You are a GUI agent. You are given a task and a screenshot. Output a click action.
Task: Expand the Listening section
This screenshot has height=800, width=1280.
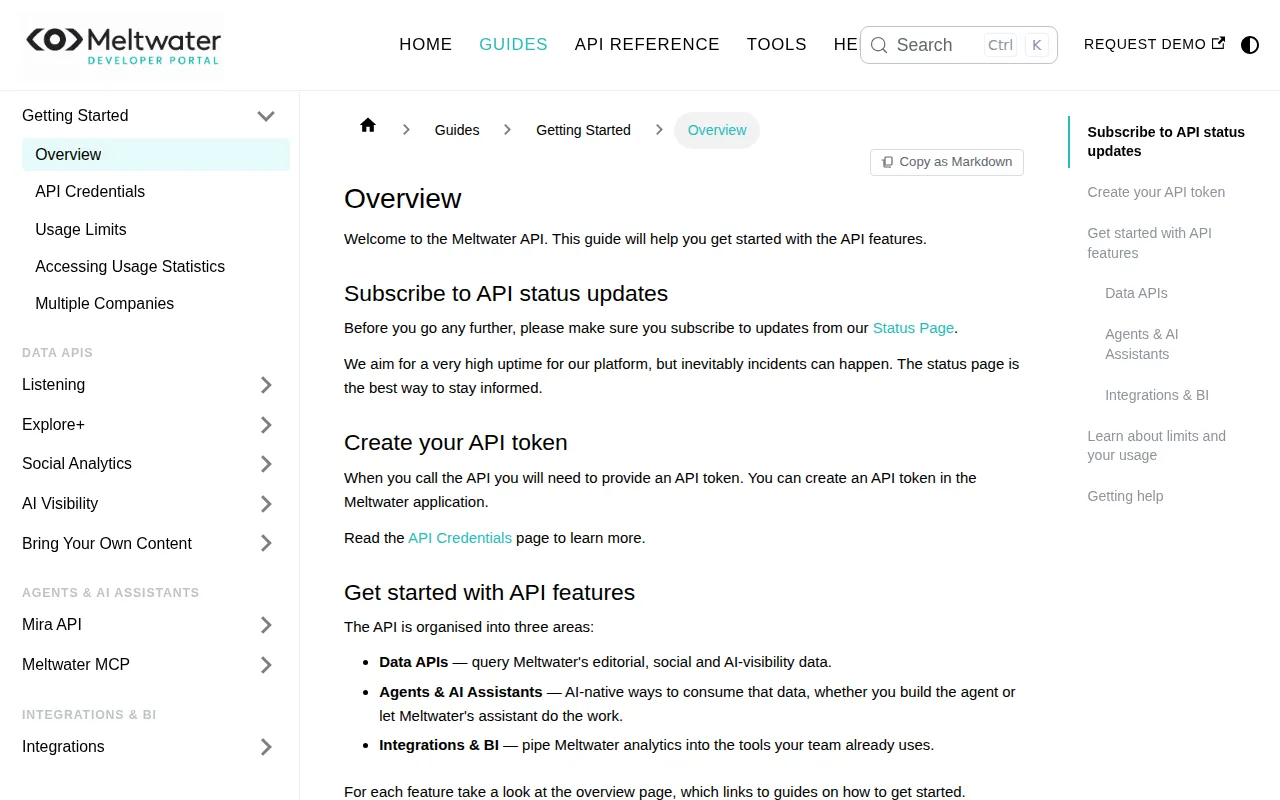click(266, 385)
